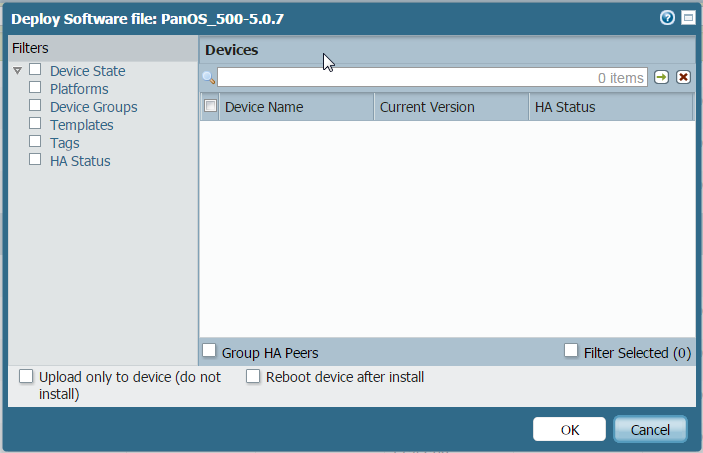Sort by Device Name column header
Image resolution: width=703 pixels, height=453 pixels.
[x=264, y=107]
